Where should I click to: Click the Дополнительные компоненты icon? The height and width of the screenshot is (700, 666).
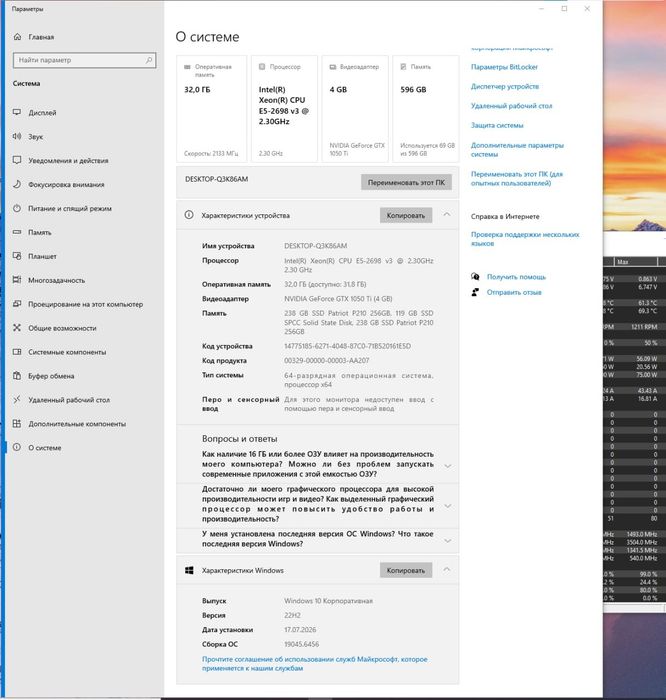pos(17,424)
